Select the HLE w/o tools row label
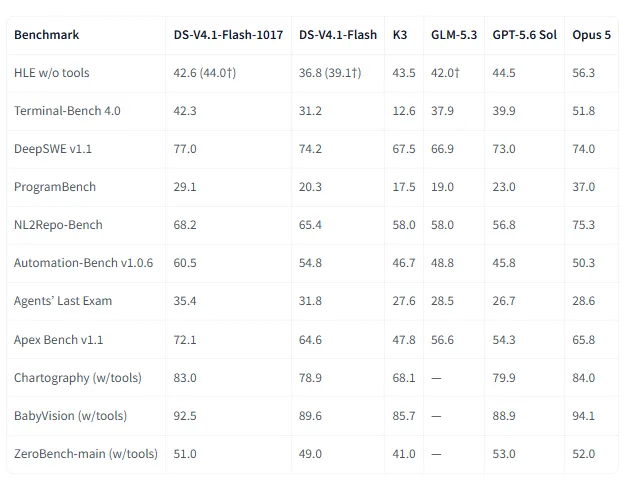This screenshot has width=626, height=482. 52,73
